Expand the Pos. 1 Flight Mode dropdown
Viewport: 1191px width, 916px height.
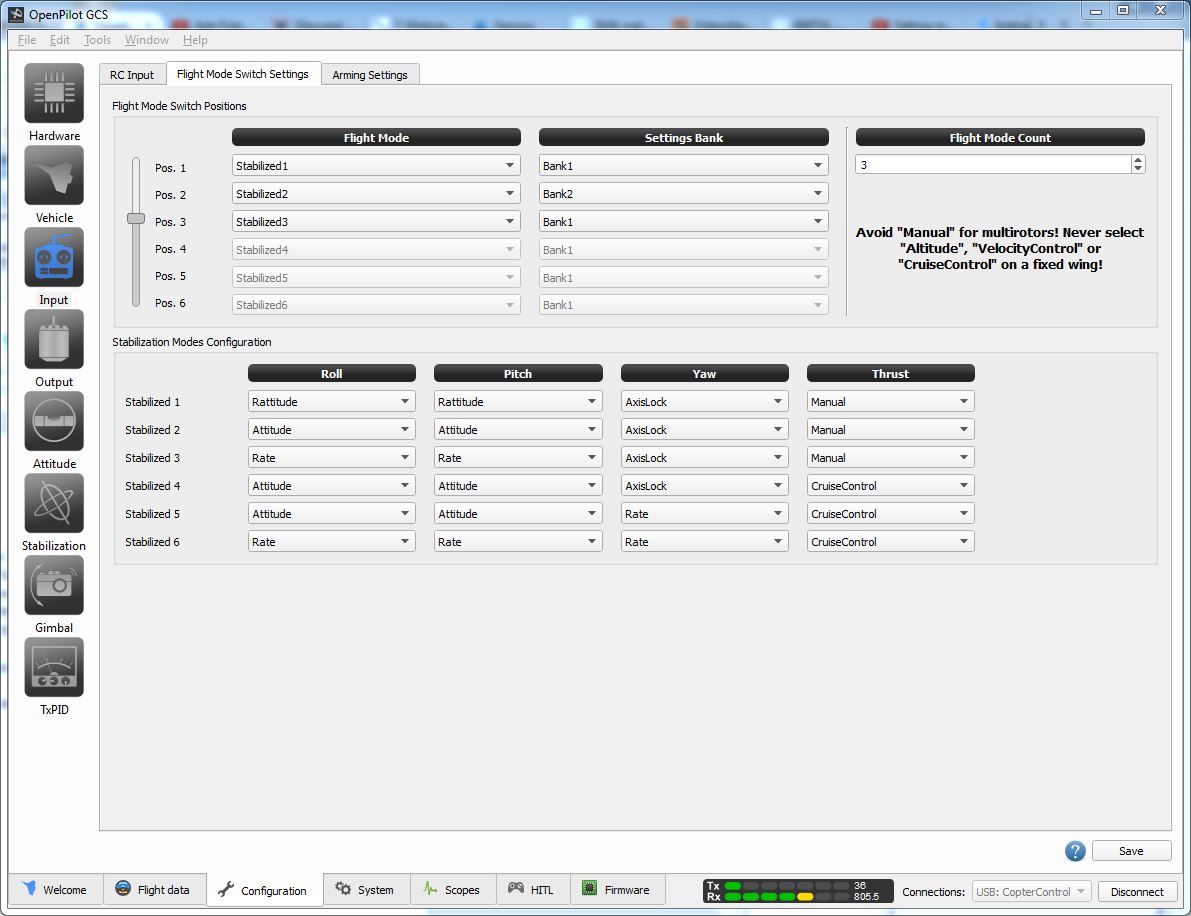click(376, 166)
